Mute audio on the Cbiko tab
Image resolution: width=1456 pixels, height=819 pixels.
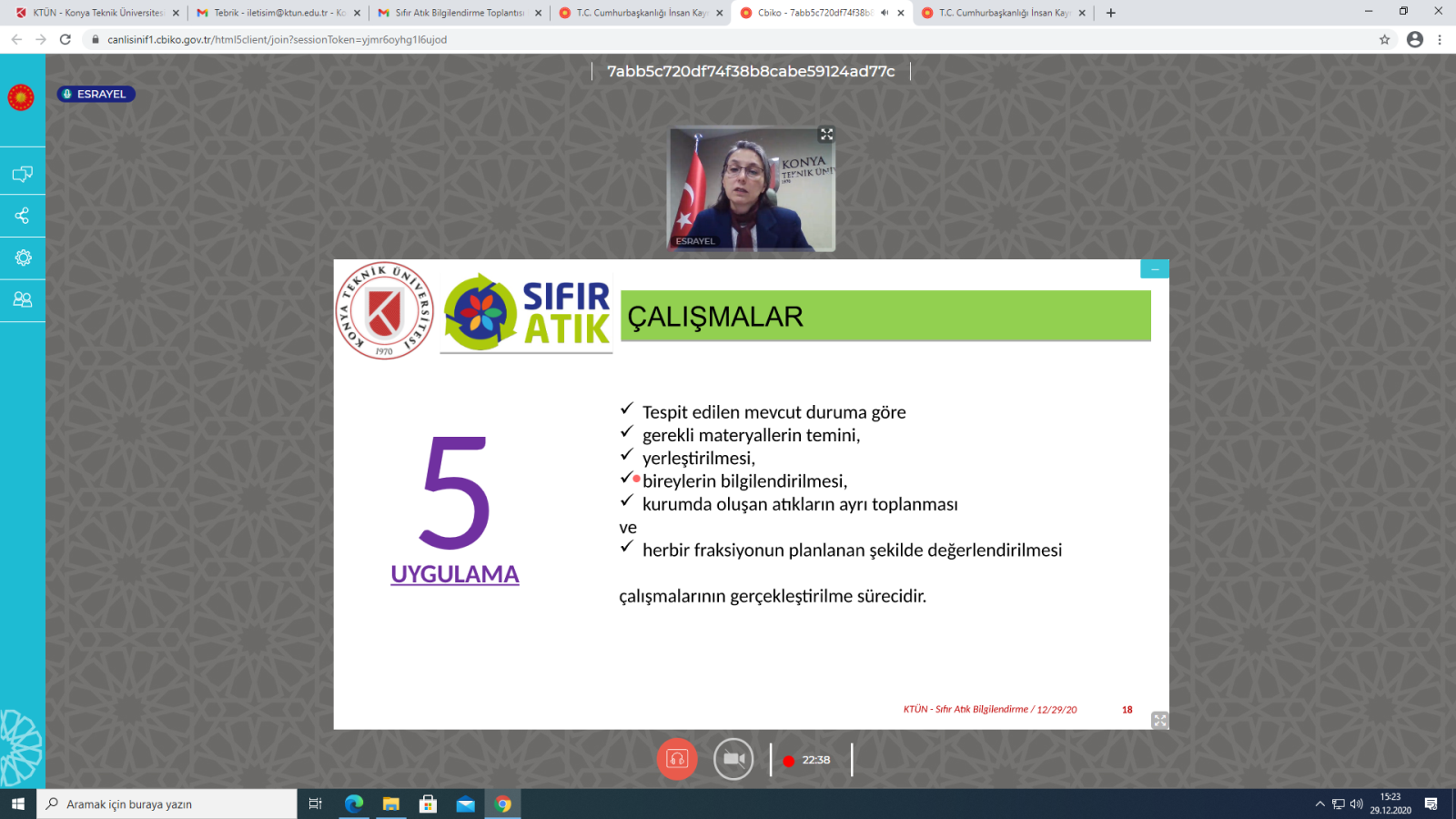[x=885, y=13]
